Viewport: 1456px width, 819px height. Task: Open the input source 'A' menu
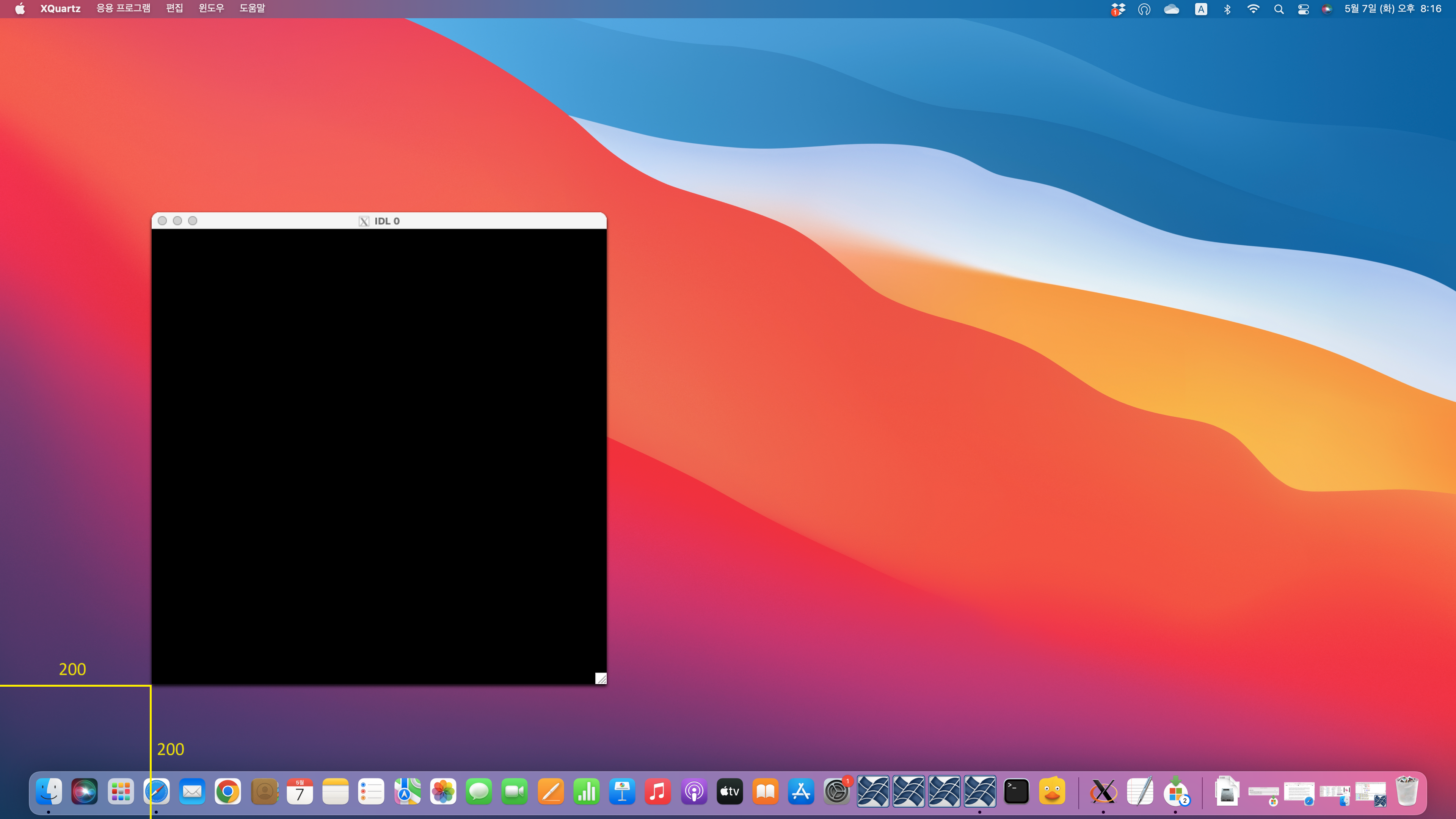pyautogui.click(x=1200, y=9)
